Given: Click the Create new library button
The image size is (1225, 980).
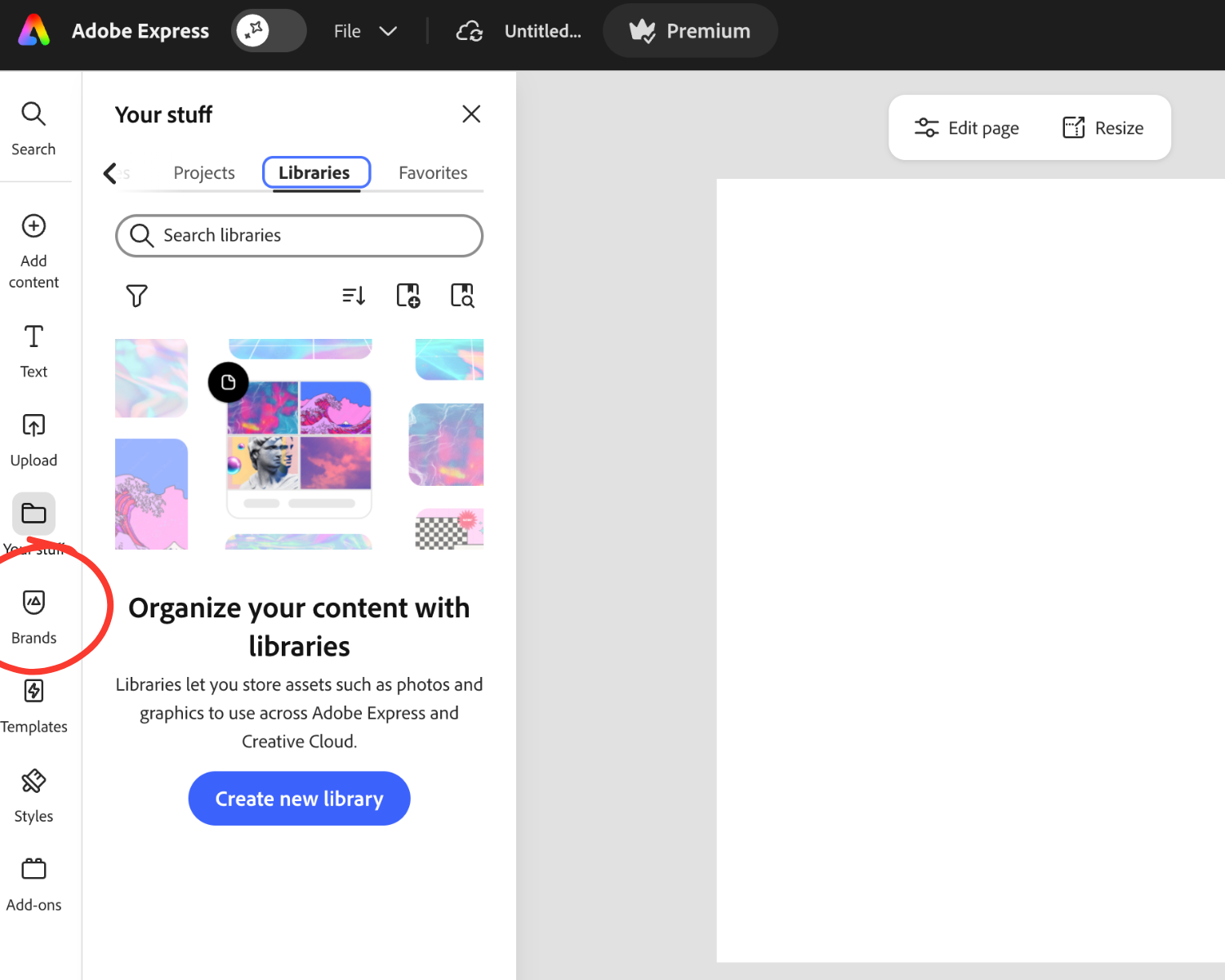Looking at the screenshot, I should pos(299,799).
